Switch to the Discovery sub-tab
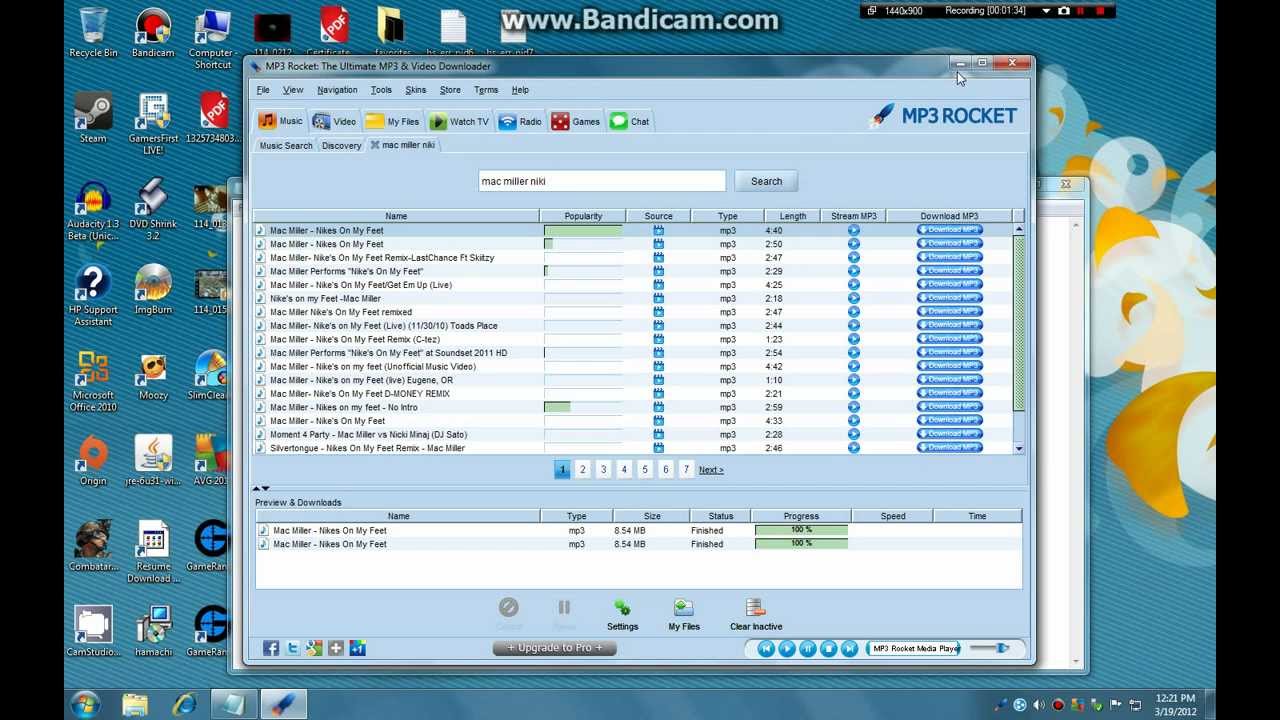The width and height of the screenshot is (1280, 720). (x=341, y=146)
